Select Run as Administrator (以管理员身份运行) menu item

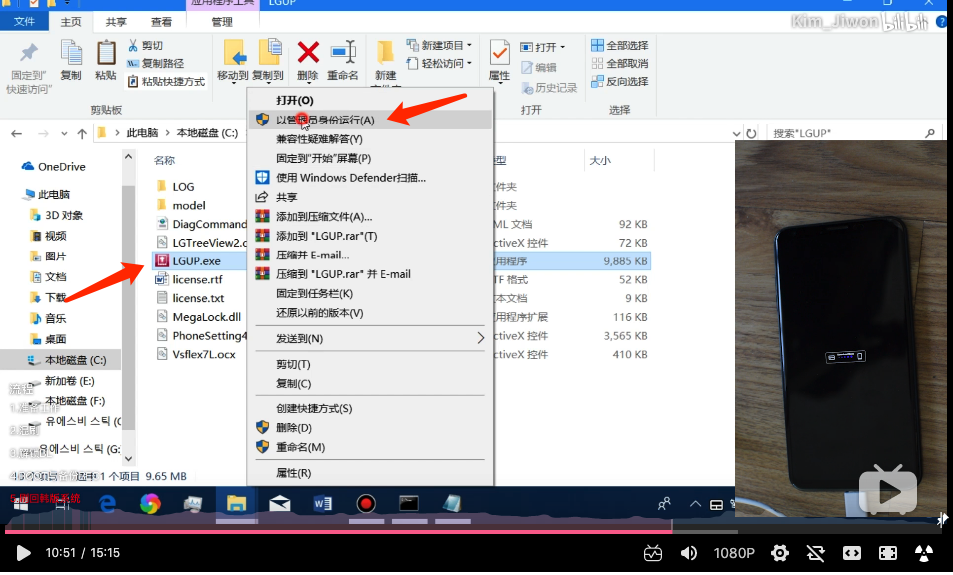point(370,120)
